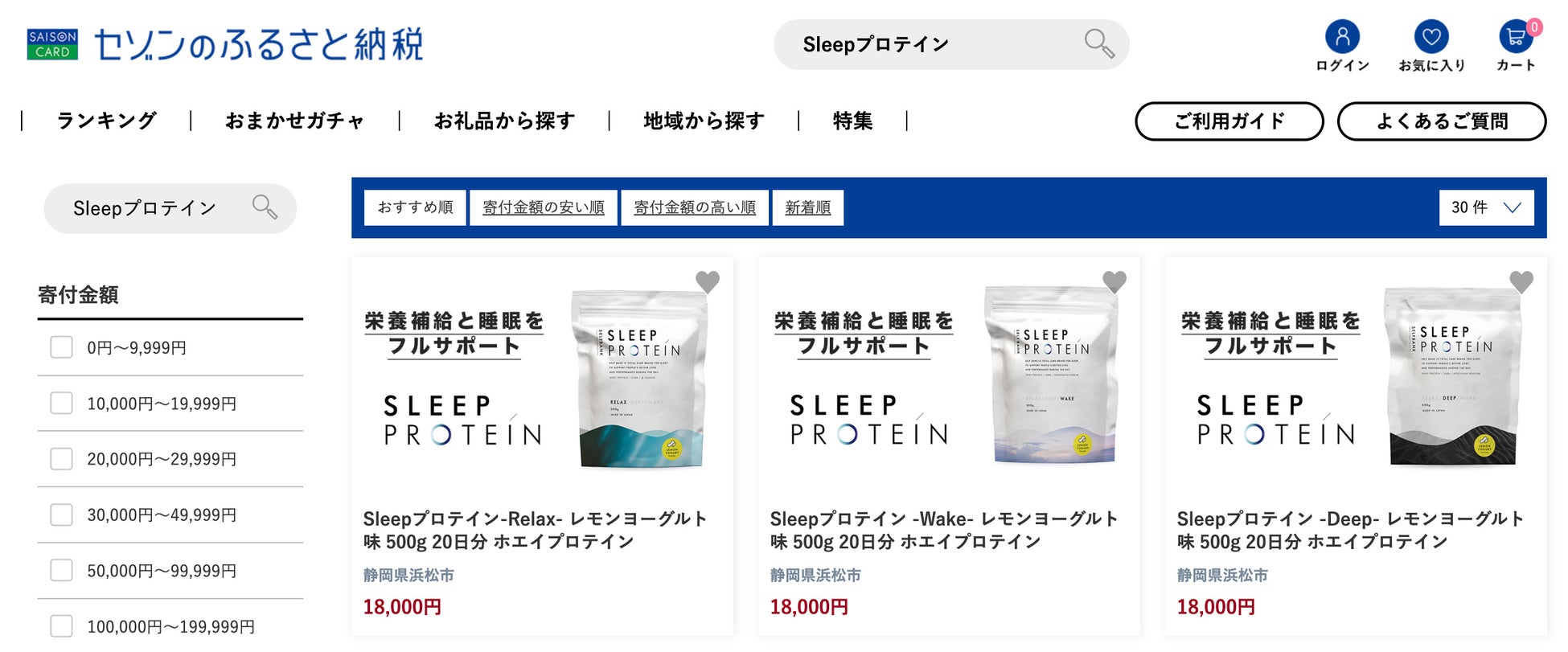The width and height of the screenshot is (1568, 652).
Task: Enable the 30,000円〜49,999円 filter checkbox
Action: pos(62,515)
